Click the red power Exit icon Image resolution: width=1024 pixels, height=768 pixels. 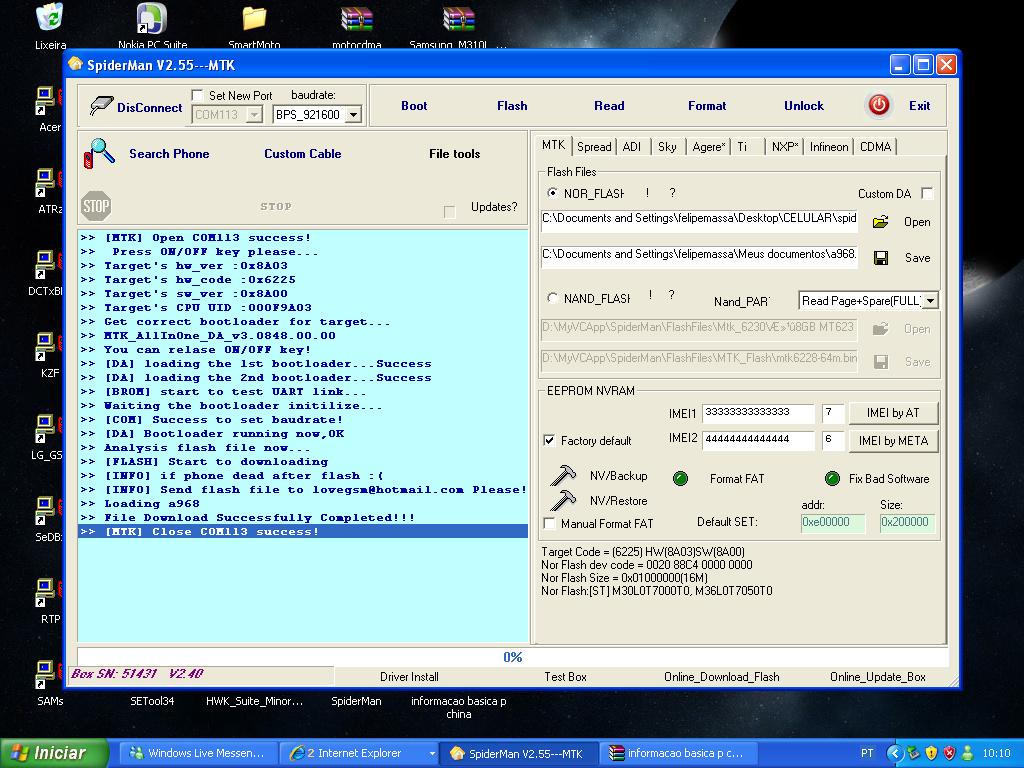coord(879,105)
